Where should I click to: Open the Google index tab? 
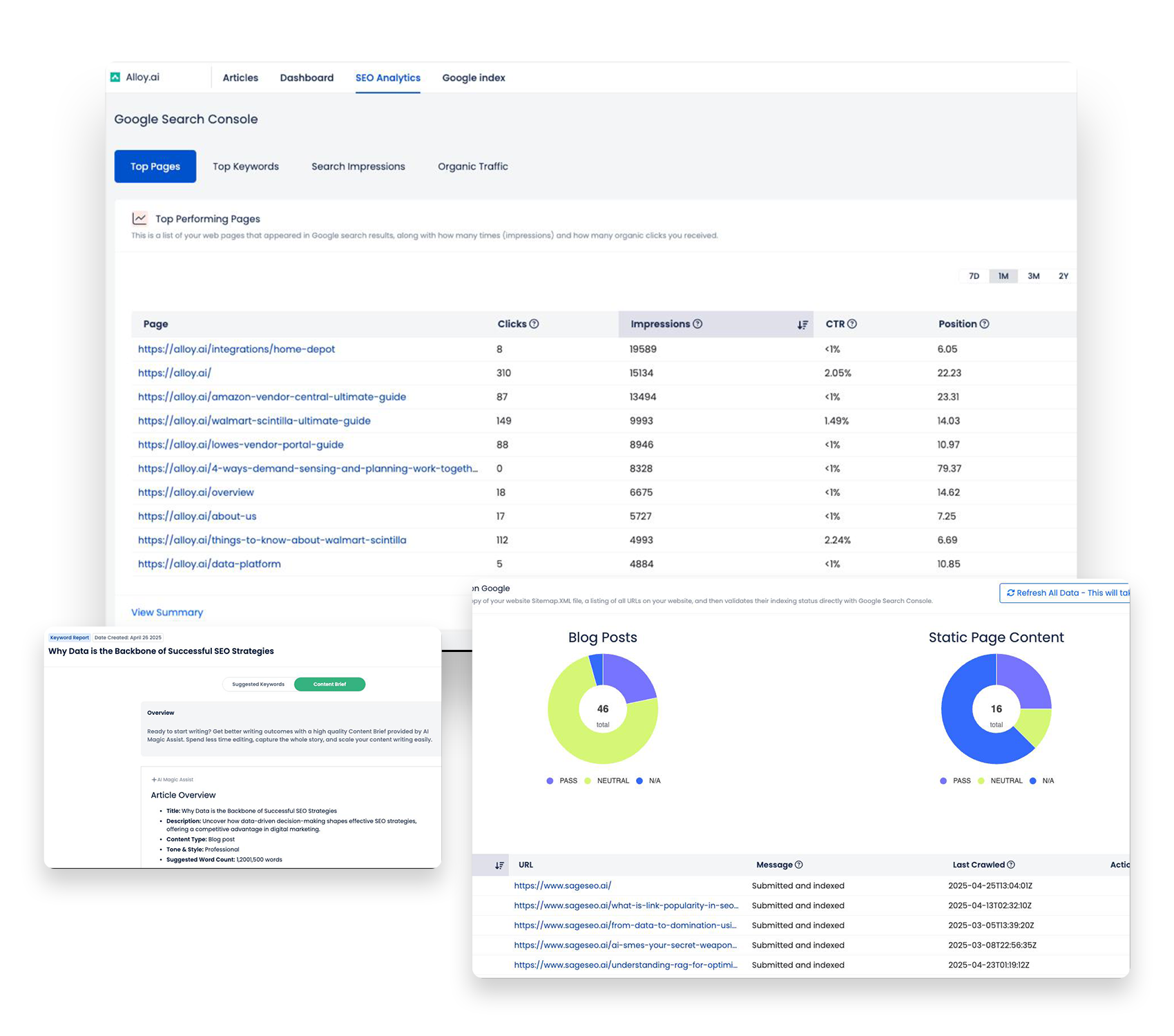click(474, 78)
